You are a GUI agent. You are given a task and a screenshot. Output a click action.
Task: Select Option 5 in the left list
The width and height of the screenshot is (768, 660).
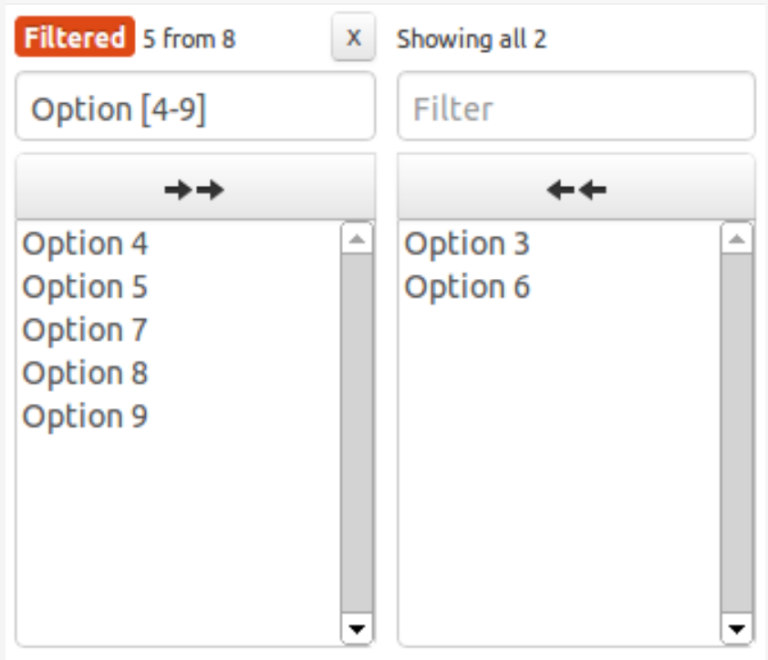click(x=179, y=286)
